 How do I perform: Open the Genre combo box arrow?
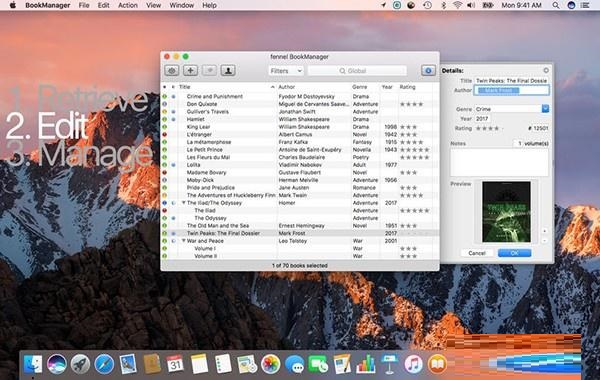tap(545, 109)
